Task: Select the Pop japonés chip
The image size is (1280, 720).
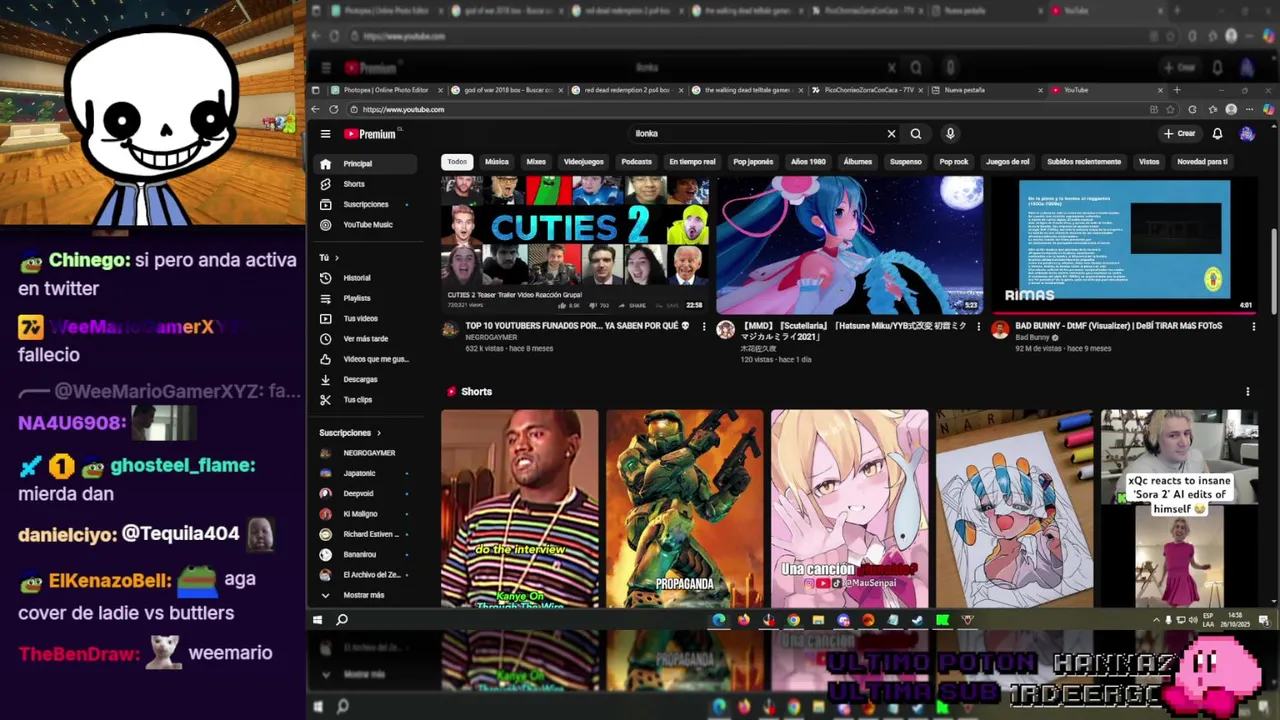Action: [x=753, y=162]
